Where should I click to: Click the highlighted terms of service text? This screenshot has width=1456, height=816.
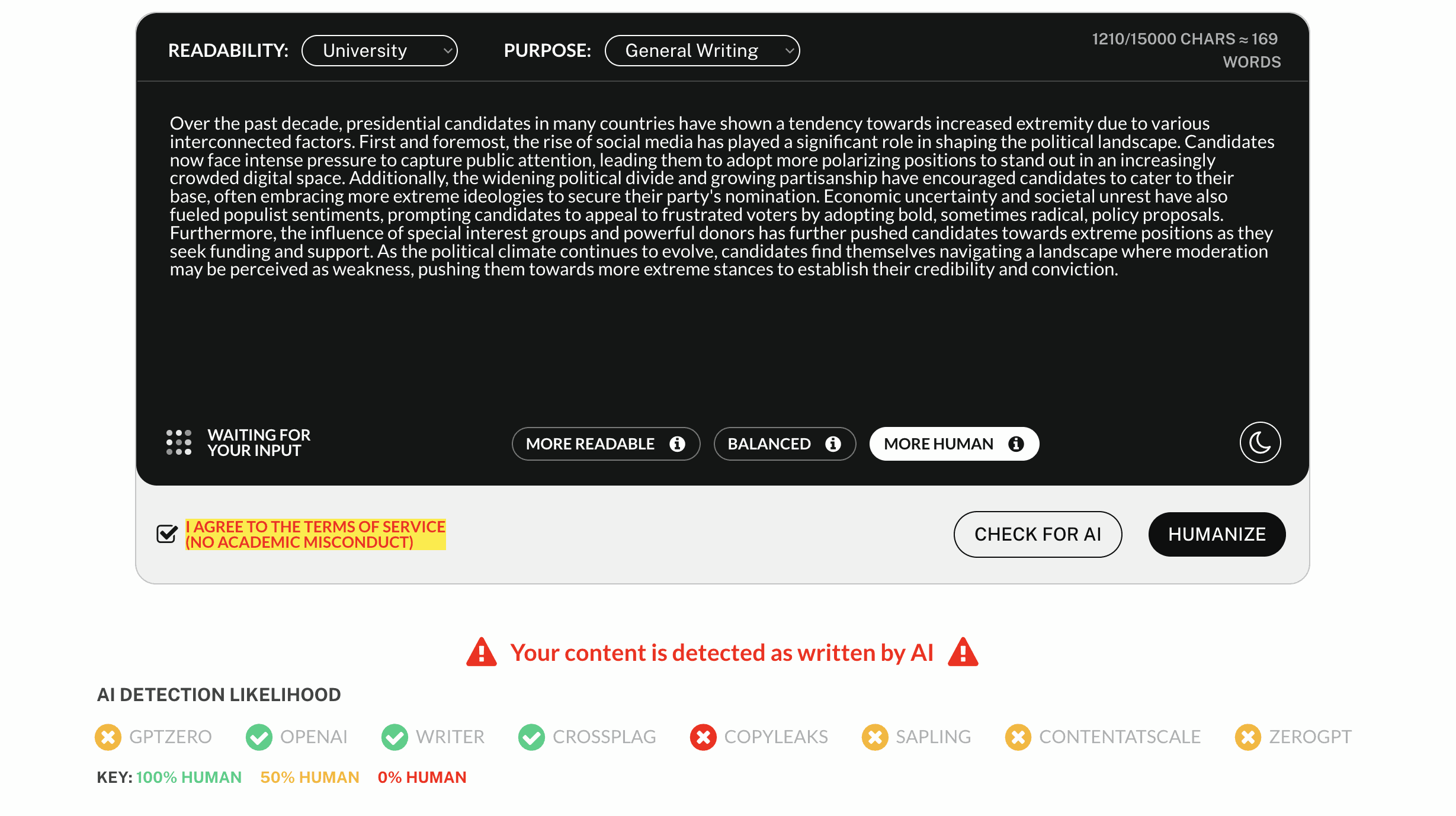pyautogui.click(x=315, y=534)
